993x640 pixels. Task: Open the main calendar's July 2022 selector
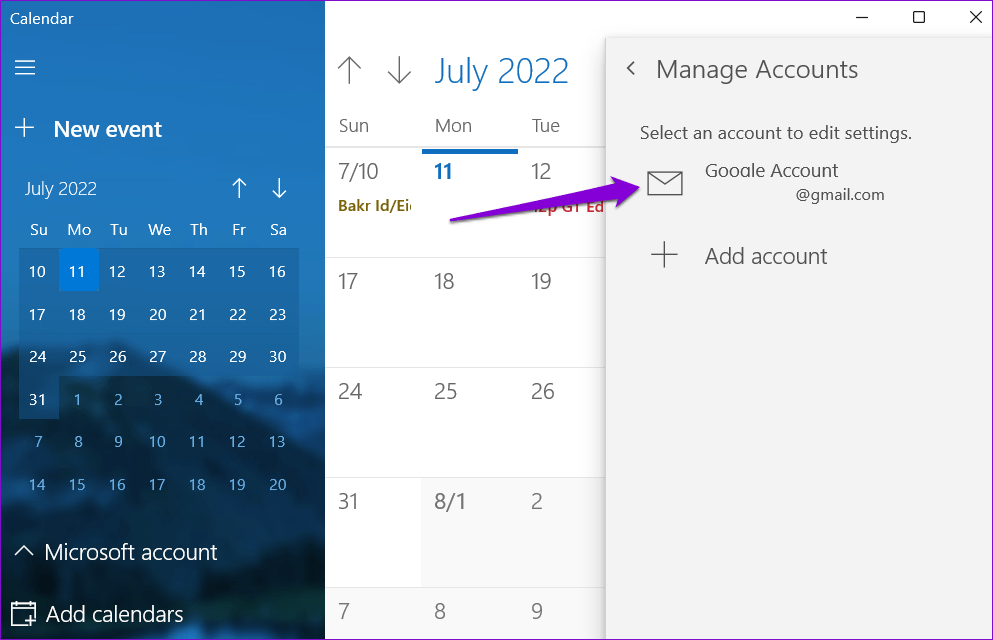(502, 70)
